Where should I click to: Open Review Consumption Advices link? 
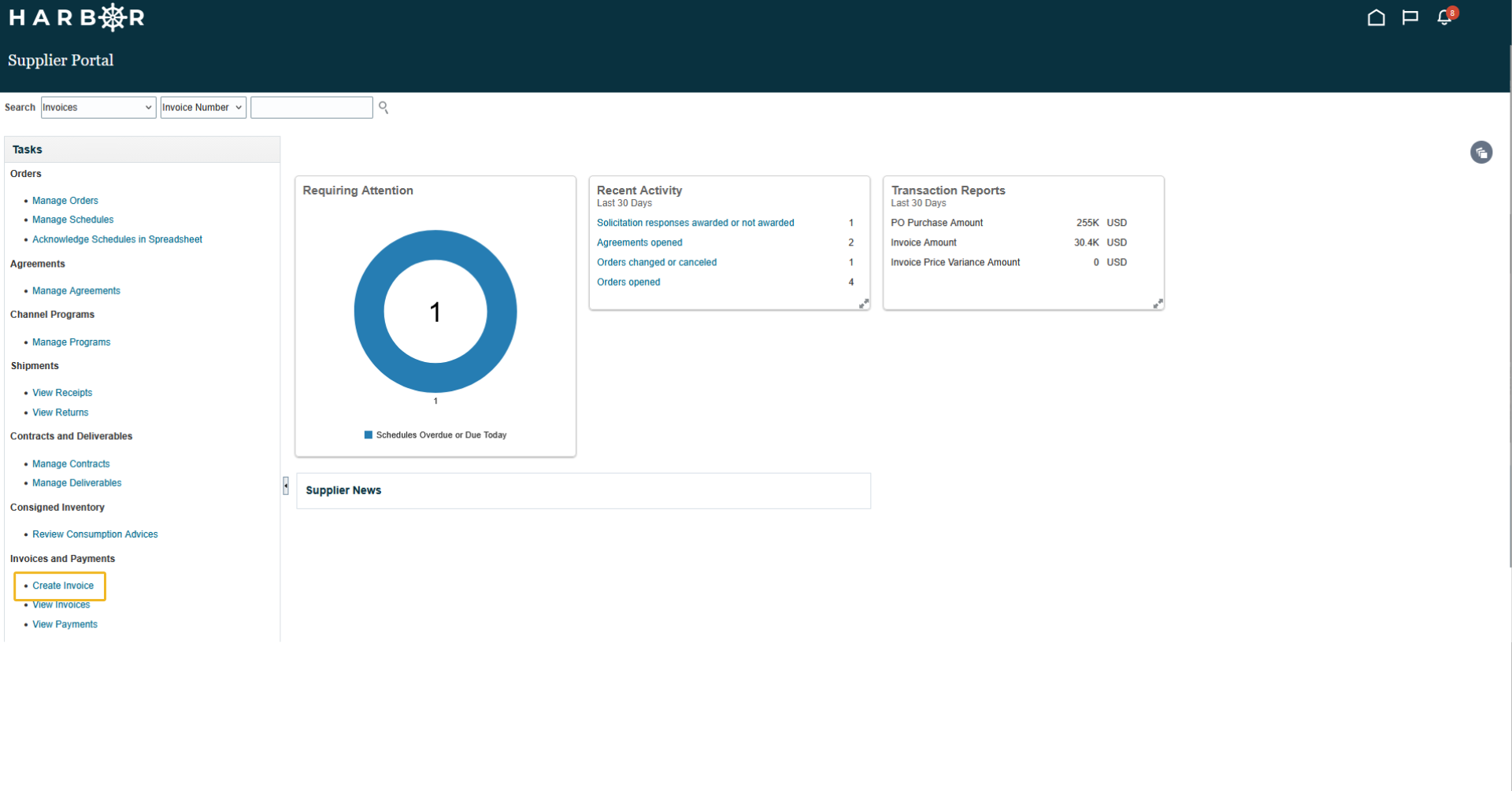95,534
